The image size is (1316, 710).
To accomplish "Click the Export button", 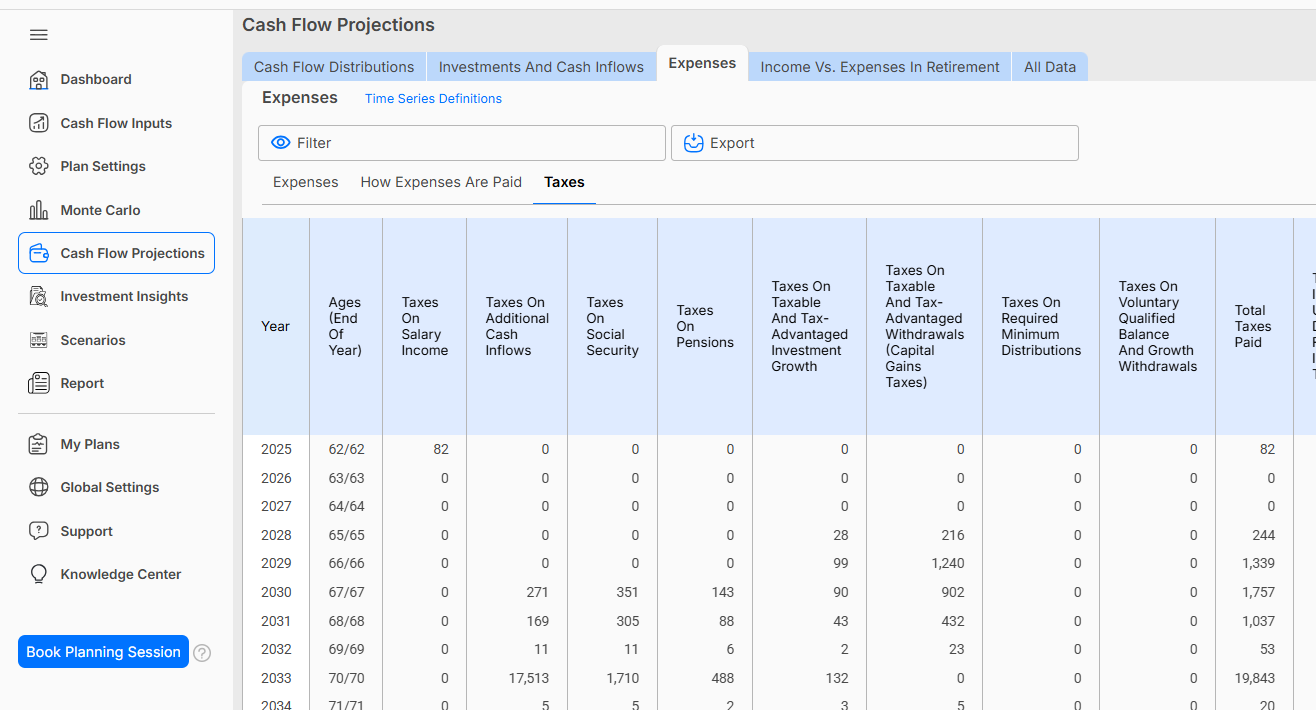I will click(875, 143).
